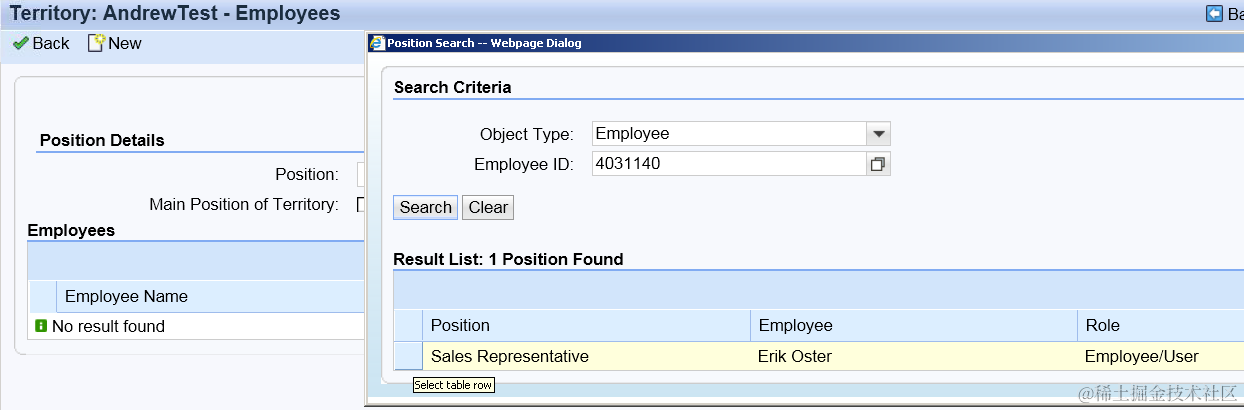This screenshot has height=410, width=1244.
Task: Toggle the Main Position of Territory checkbox
Action: pyautogui.click(x=361, y=204)
